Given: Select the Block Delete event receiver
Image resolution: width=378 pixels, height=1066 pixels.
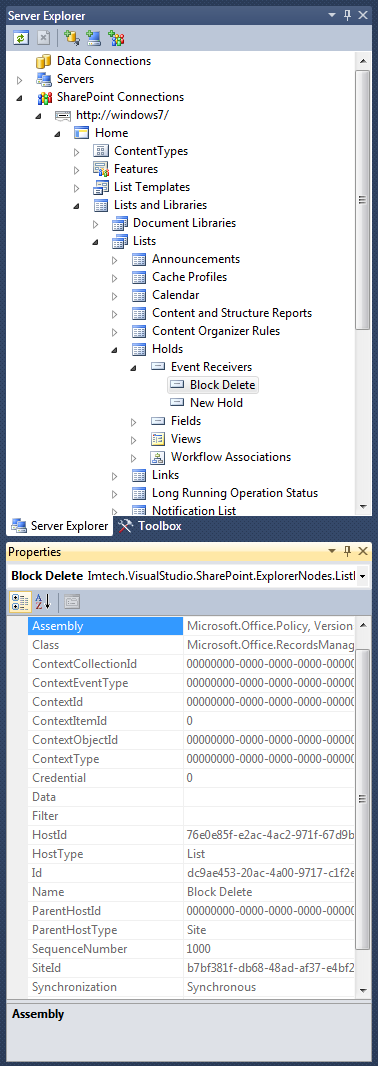Looking at the screenshot, I should [223, 385].
